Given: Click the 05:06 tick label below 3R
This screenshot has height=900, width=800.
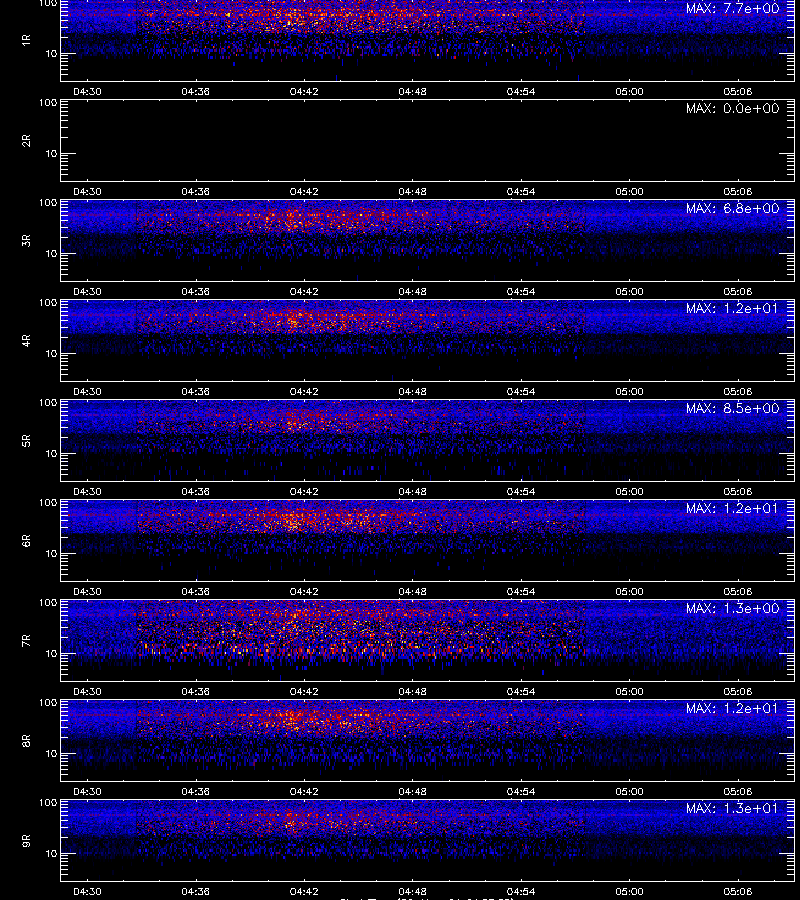Looking at the screenshot, I should [x=738, y=292].
